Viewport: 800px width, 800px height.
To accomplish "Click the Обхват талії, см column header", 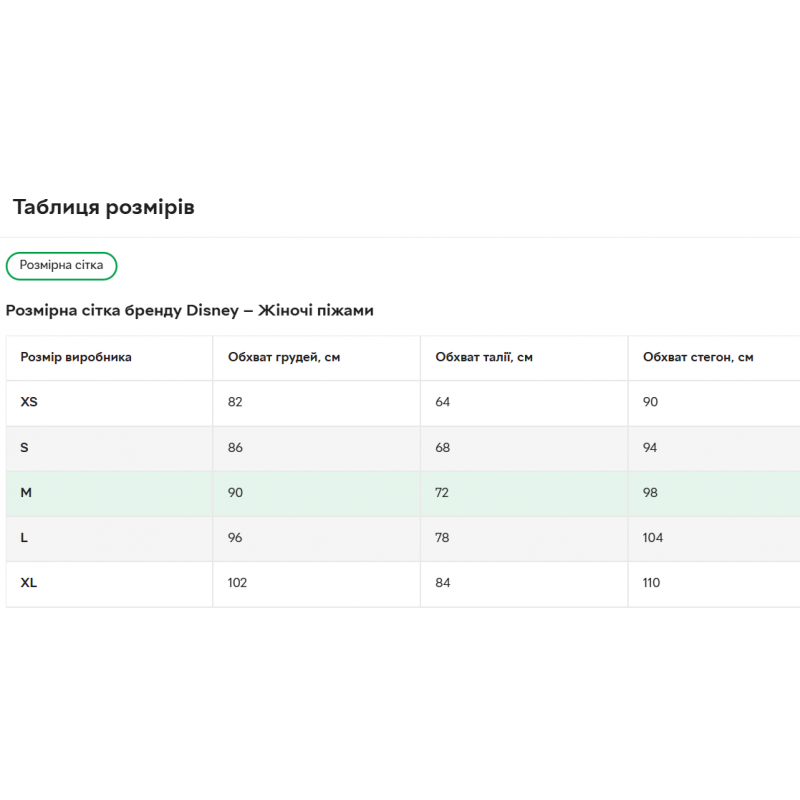I will 484,357.
